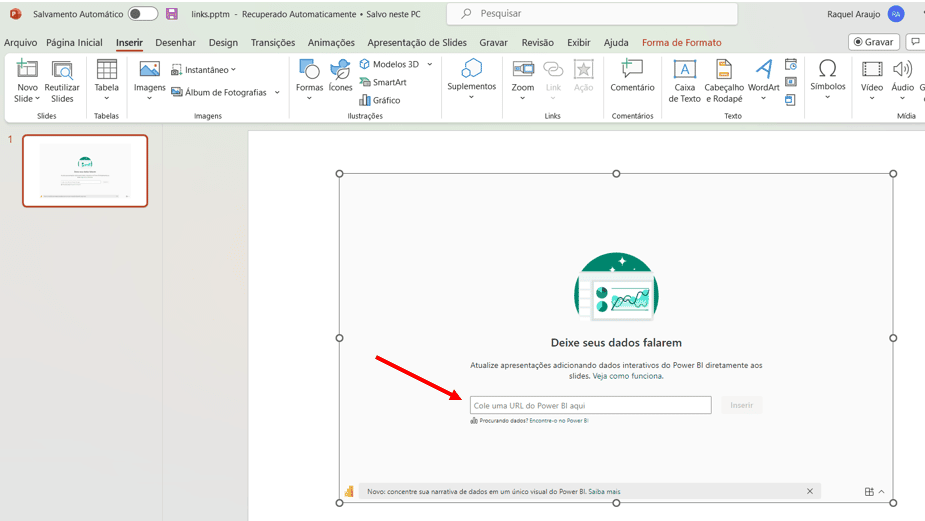Click the Power BI URL input field
This screenshot has width=925, height=521.
point(591,405)
